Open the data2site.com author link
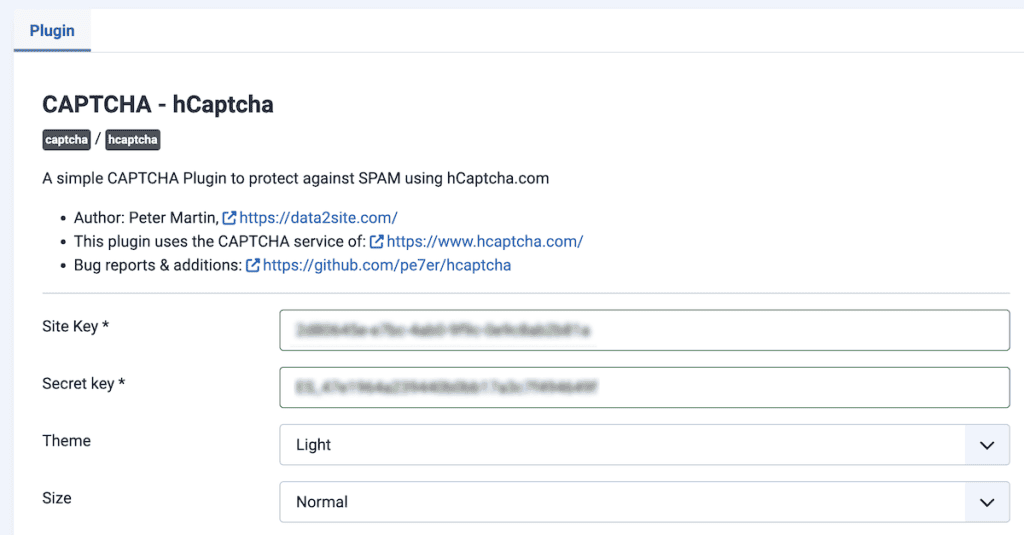Screen dimensions: 1024x535 pyautogui.click(x=318, y=218)
